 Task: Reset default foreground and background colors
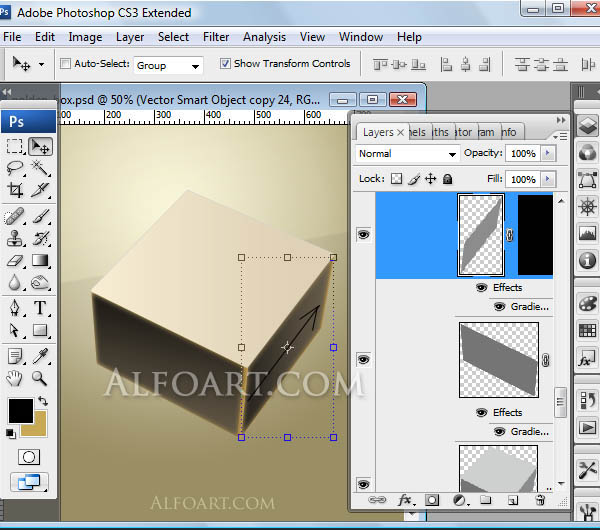pyautogui.click(x=11, y=434)
